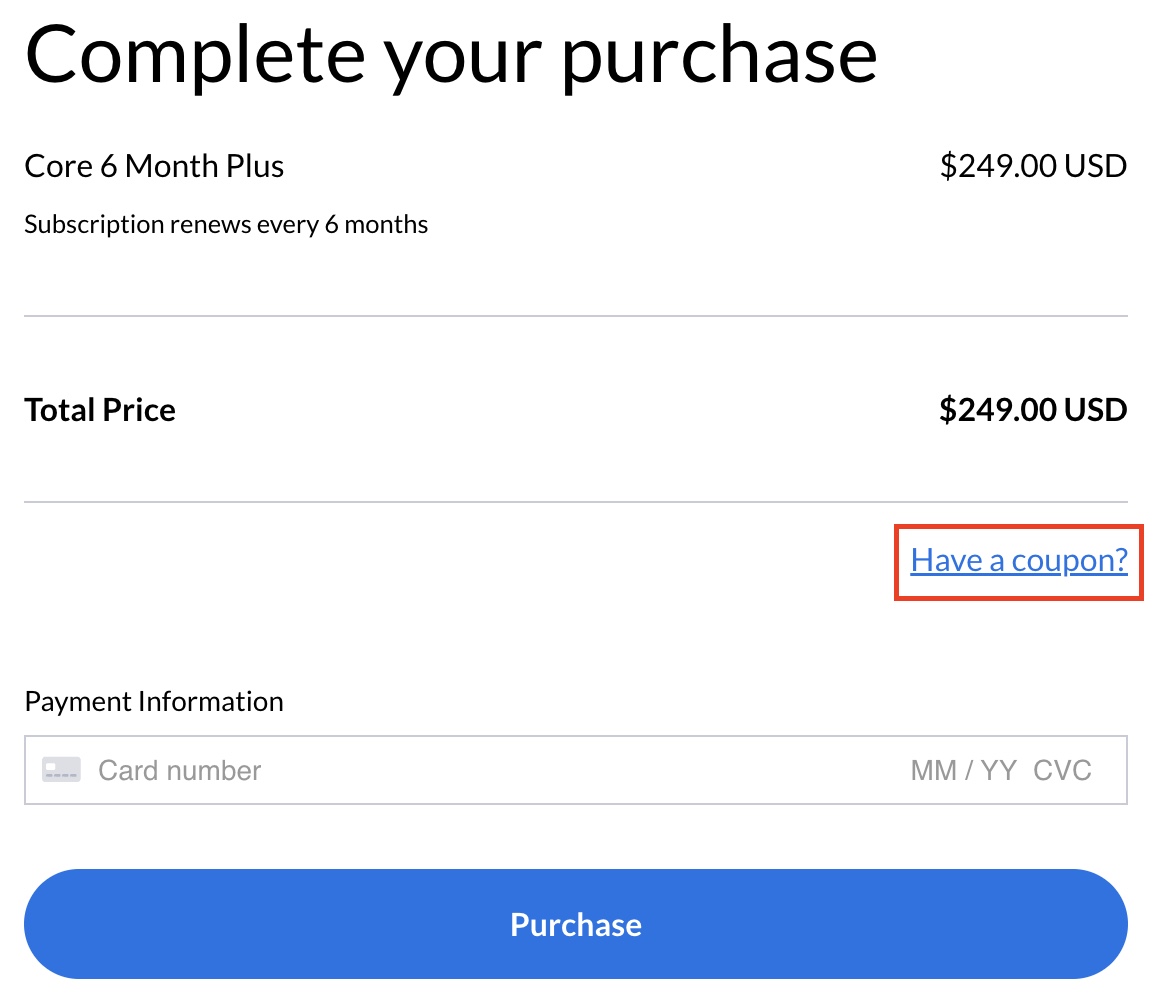1172x1002 pixels.
Task: Click the 'Total Price' label
Action: pos(100,409)
